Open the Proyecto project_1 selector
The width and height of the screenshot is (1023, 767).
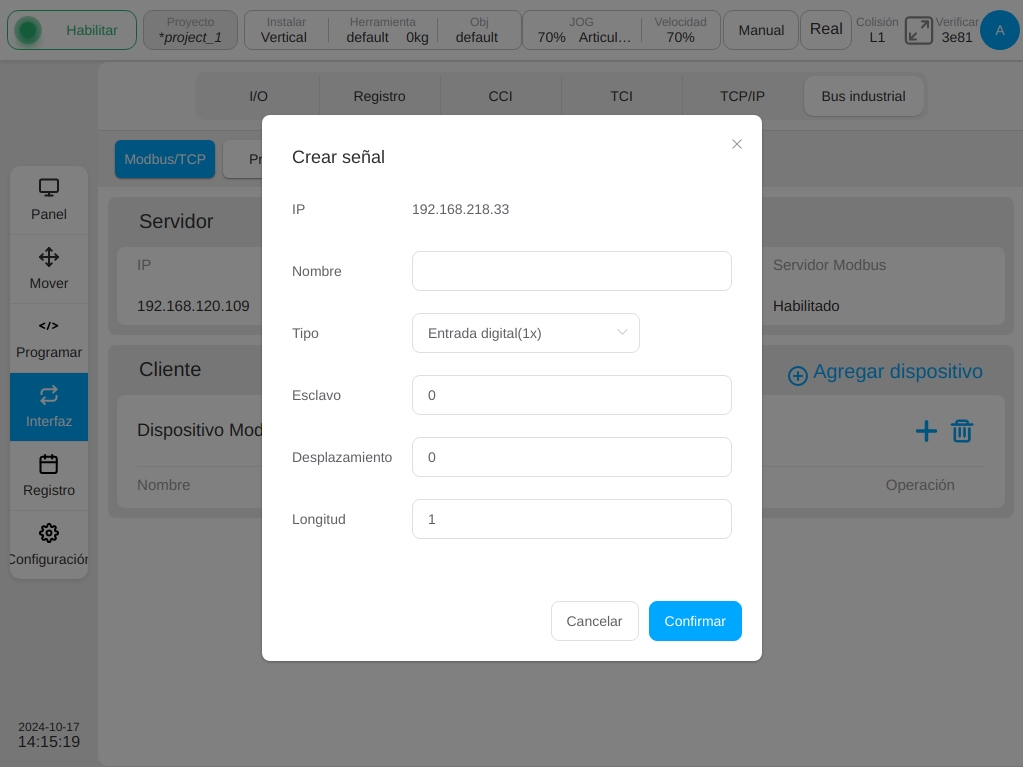[191, 30]
